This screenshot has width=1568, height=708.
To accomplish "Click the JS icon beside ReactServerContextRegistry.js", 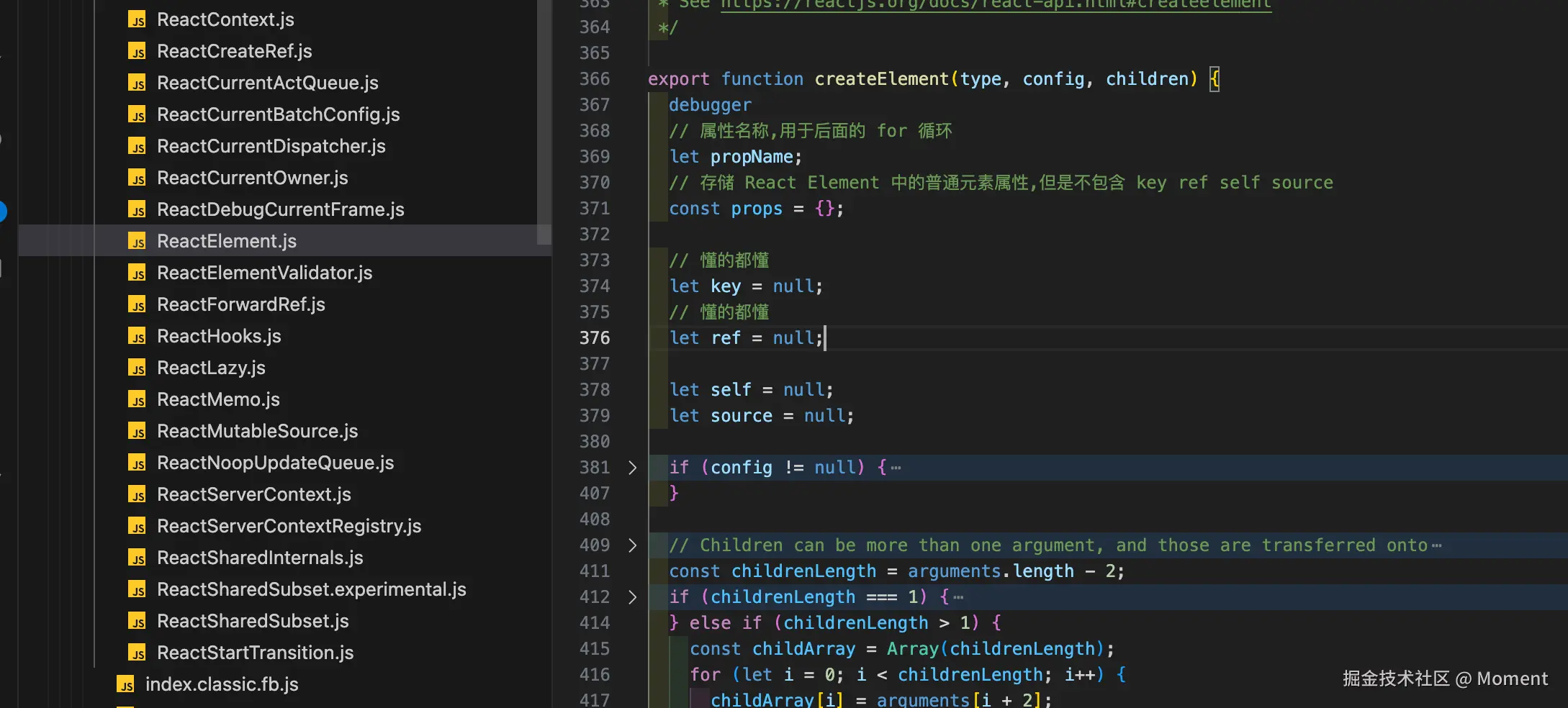I will (x=137, y=526).
